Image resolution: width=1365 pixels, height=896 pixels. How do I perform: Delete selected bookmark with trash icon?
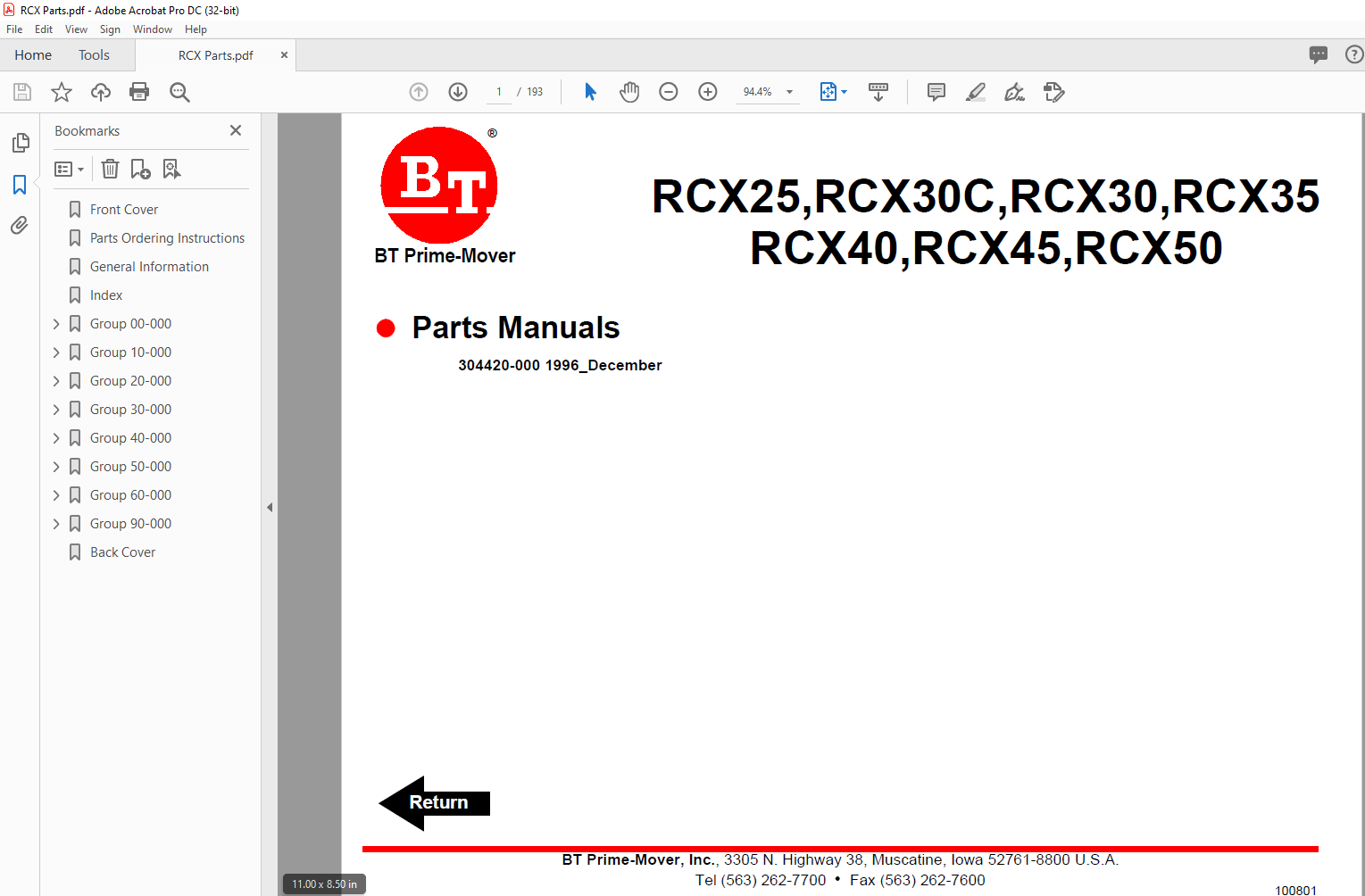pyautogui.click(x=110, y=169)
